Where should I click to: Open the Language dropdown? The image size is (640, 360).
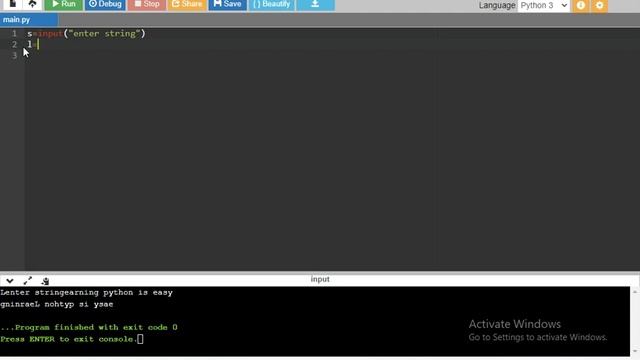point(543,5)
